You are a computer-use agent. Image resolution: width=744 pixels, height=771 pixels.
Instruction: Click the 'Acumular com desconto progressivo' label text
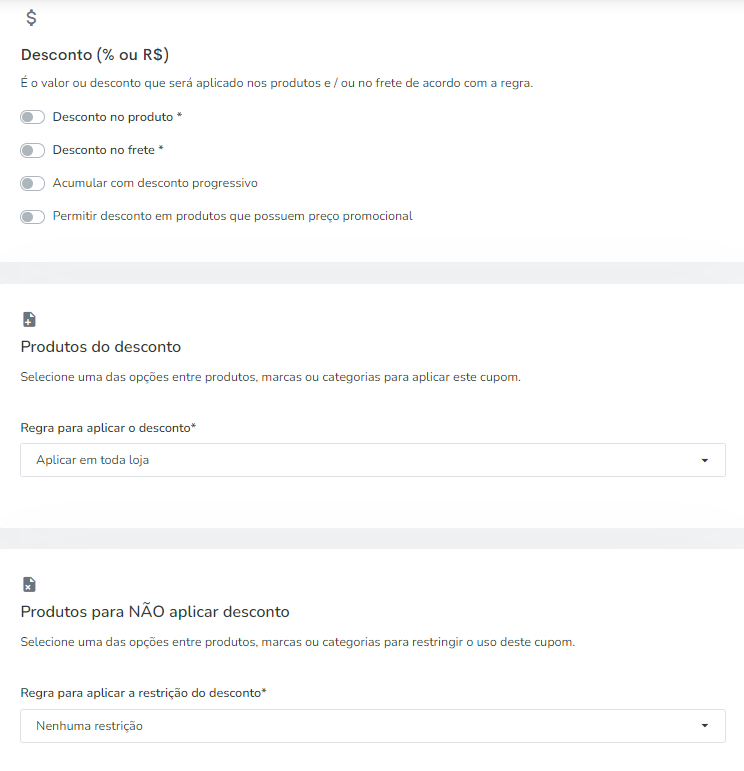coord(155,183)
